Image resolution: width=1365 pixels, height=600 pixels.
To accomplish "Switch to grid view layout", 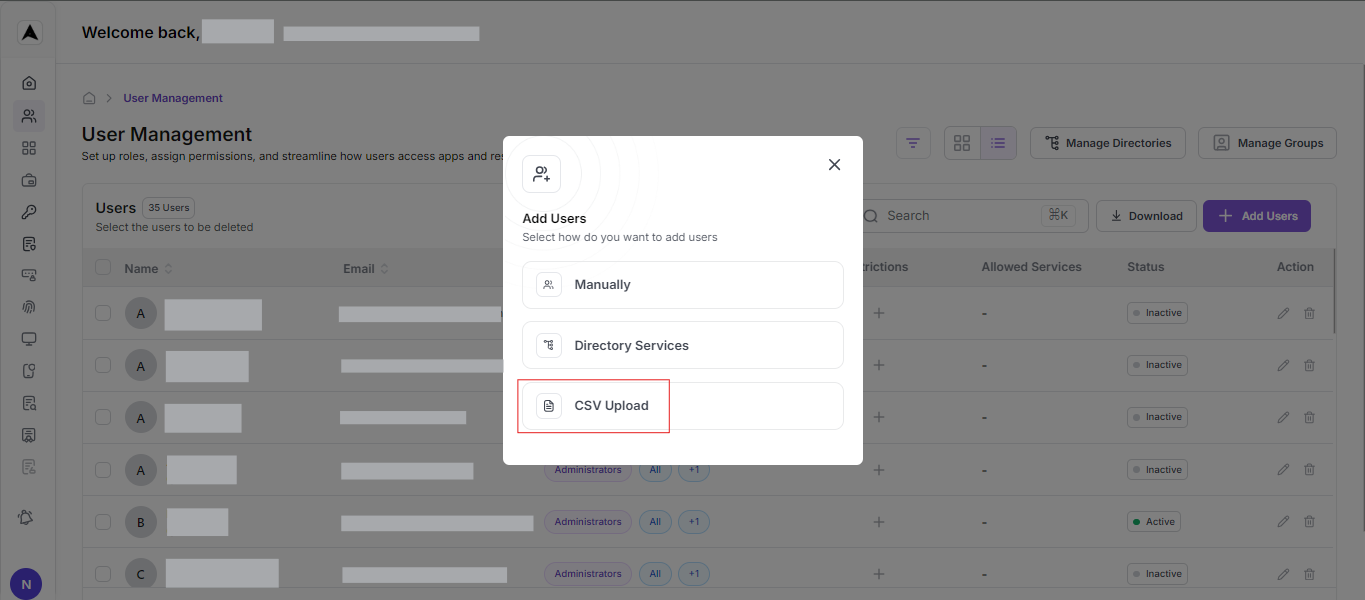I will pyautogui.click(x=961, y=143).
